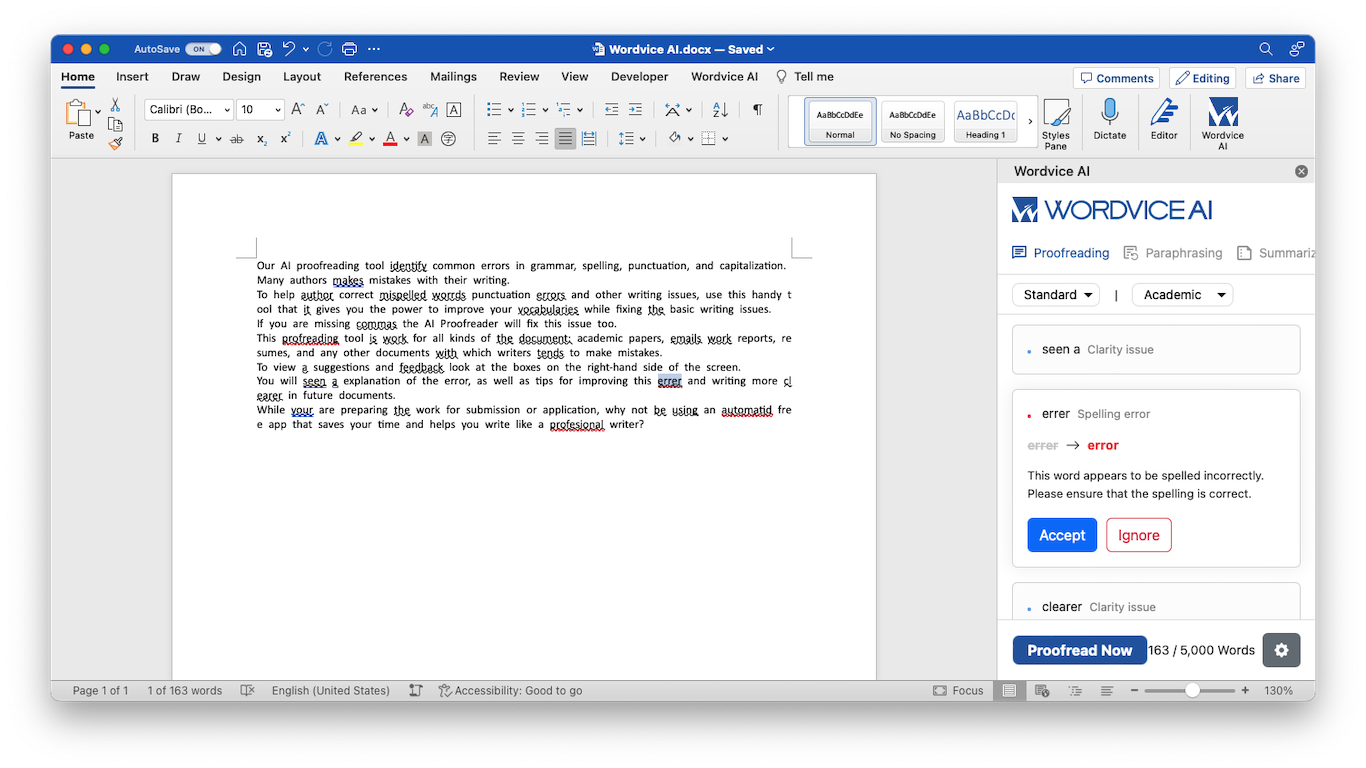The width and height of the screenshot is (1366, 768).
Task: Print the document using the printer icon
Action: pyautogui.click(x=349, y=49)
